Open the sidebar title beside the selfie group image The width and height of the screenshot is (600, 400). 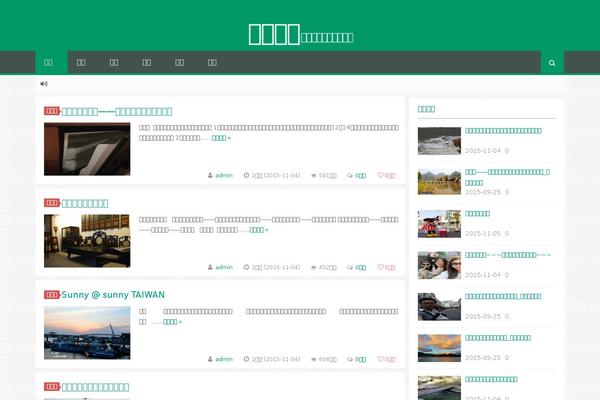coord(508,255)
